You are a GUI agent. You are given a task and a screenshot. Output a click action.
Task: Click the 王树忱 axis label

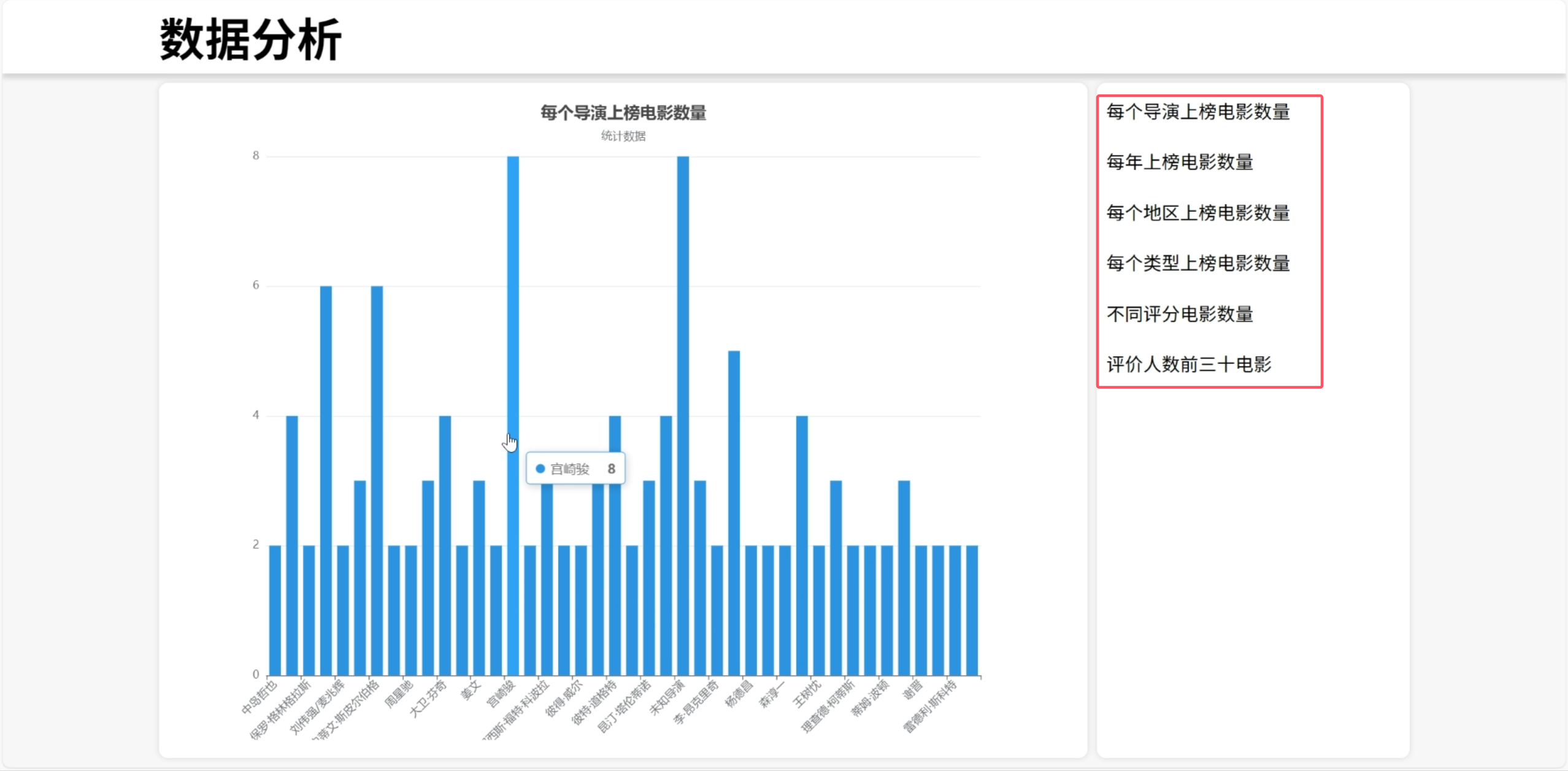tap(807, 694)
